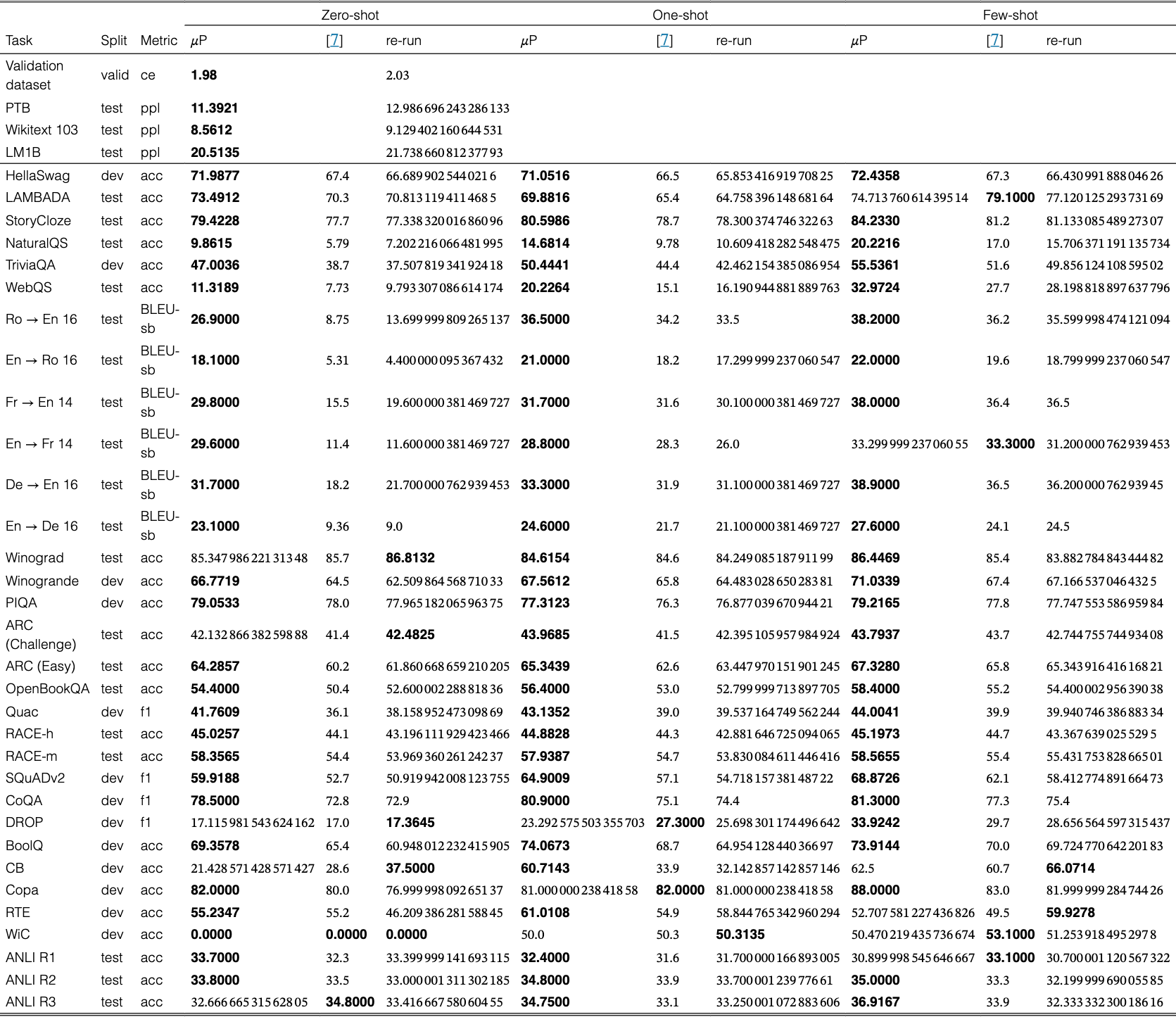The image size is (1176, 1017).
Task: Select the ARC (Easy) task name
Action: click(40, 667)
